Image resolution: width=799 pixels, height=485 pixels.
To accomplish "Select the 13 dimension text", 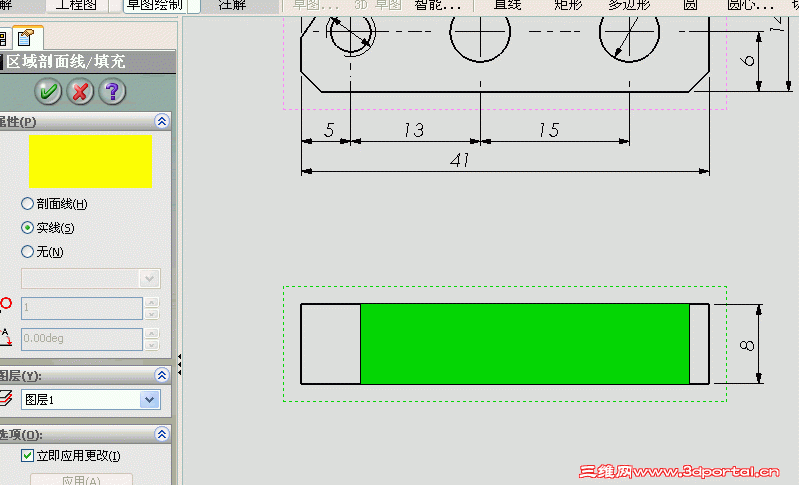I will click(414, 130).
